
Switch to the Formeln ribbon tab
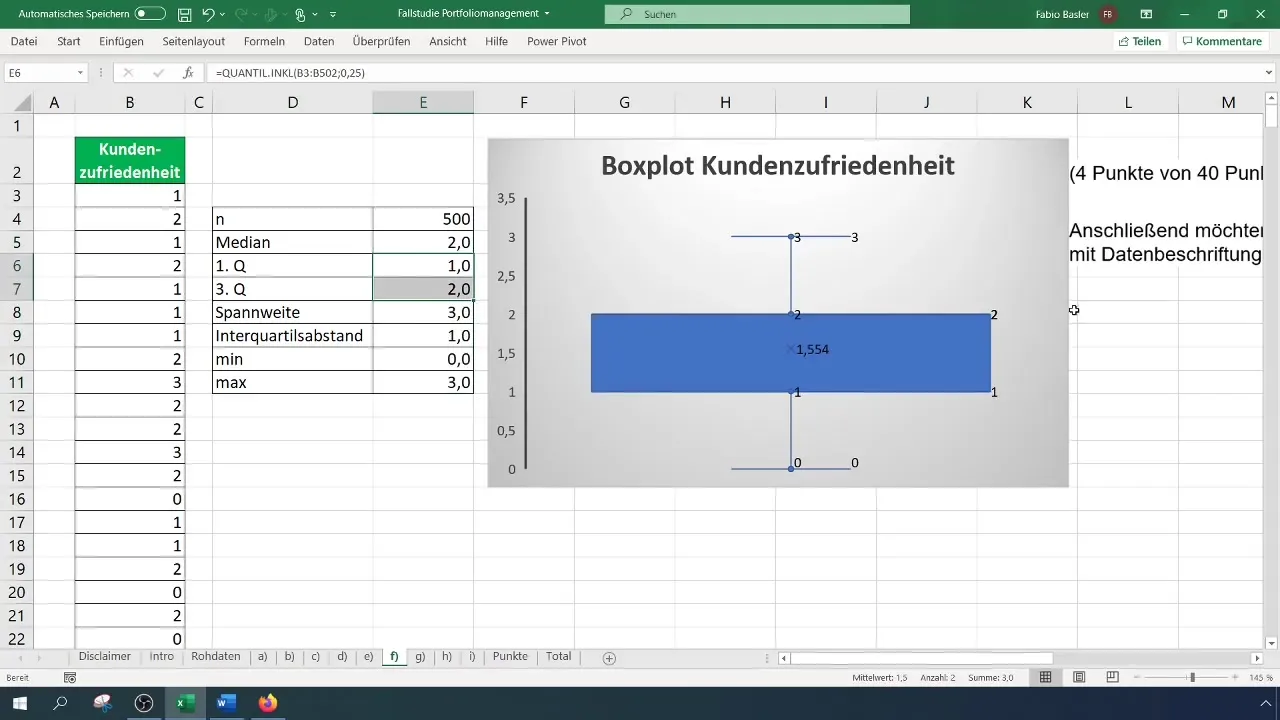(x=264, y=41)
